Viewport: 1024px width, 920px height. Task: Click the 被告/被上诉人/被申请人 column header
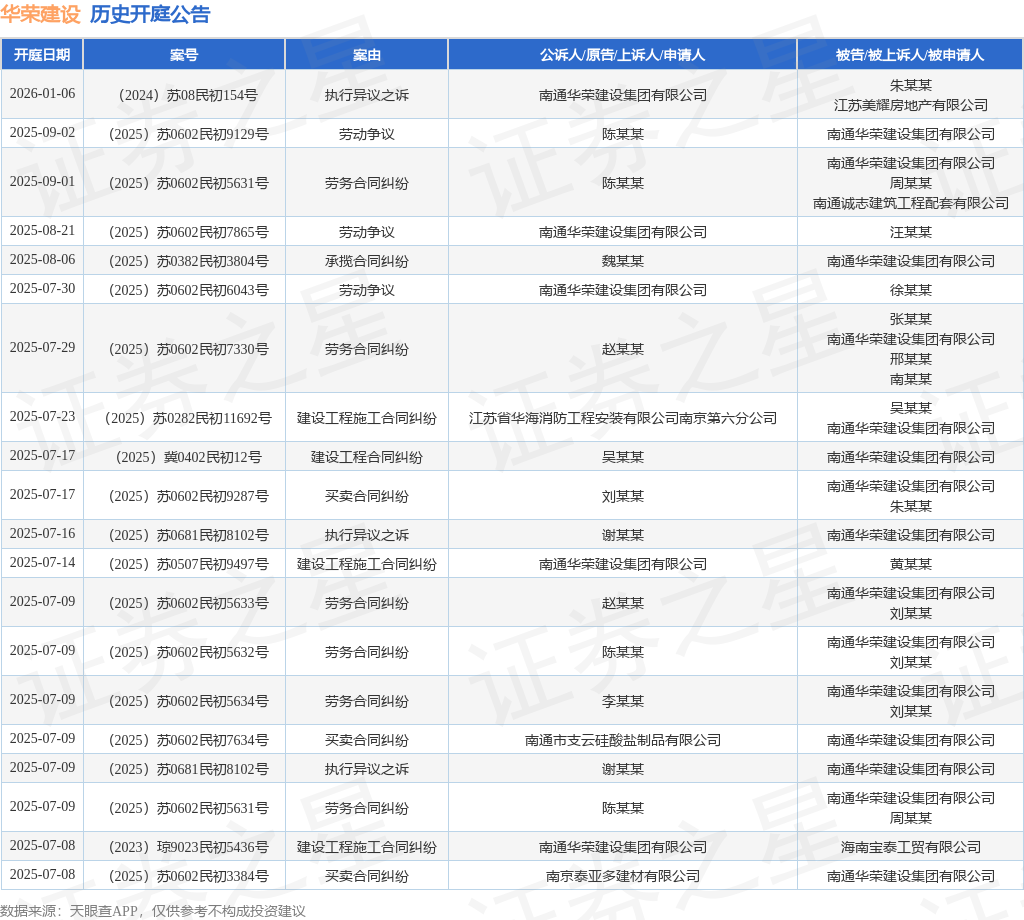coord(910,55)
